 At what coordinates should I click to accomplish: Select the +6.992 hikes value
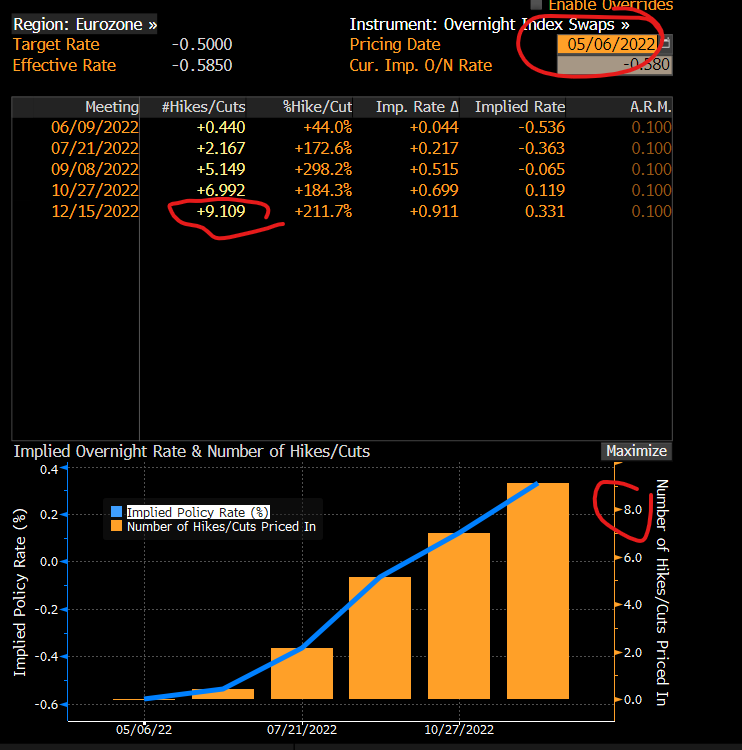click(221, 190)
